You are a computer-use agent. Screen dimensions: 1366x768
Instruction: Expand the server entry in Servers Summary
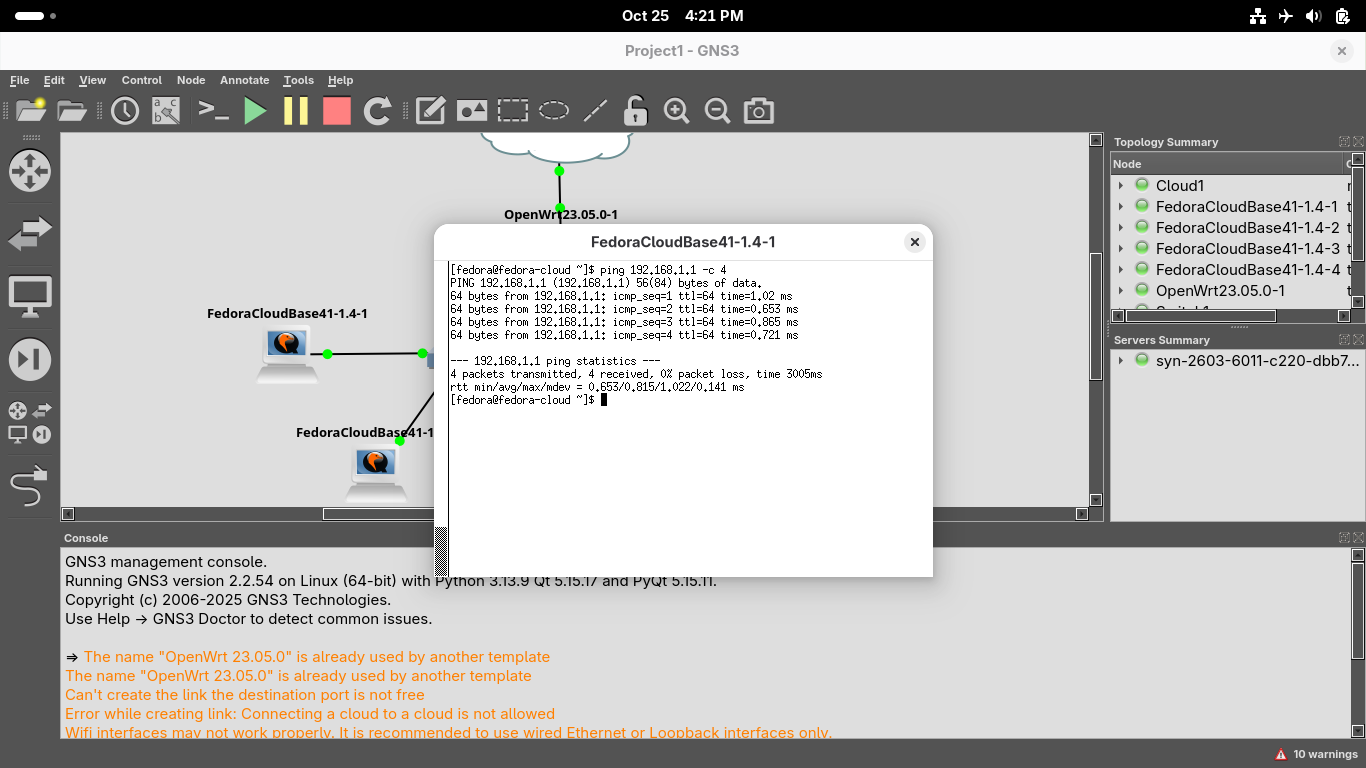(x=1121, y=361)
